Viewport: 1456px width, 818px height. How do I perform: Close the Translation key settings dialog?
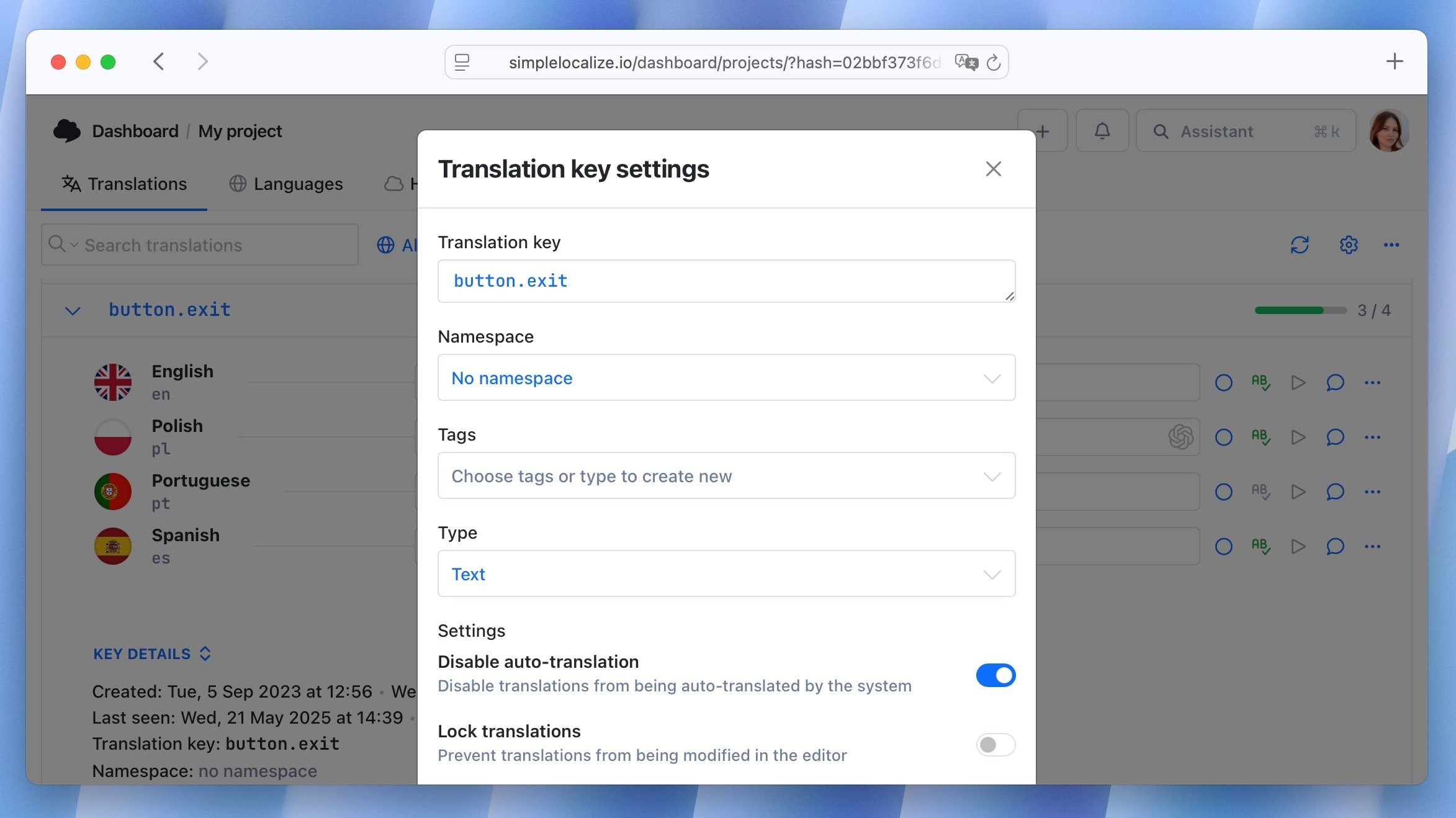pyautogui.click(x=993, y=169)
